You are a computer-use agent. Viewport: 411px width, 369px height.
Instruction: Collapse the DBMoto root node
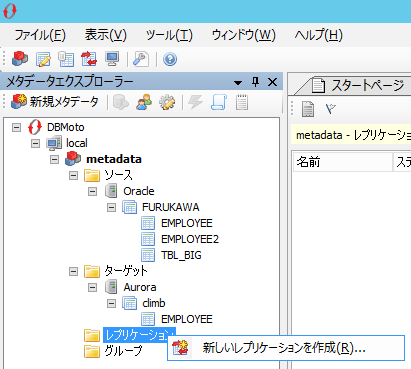(x=16, y=127)
